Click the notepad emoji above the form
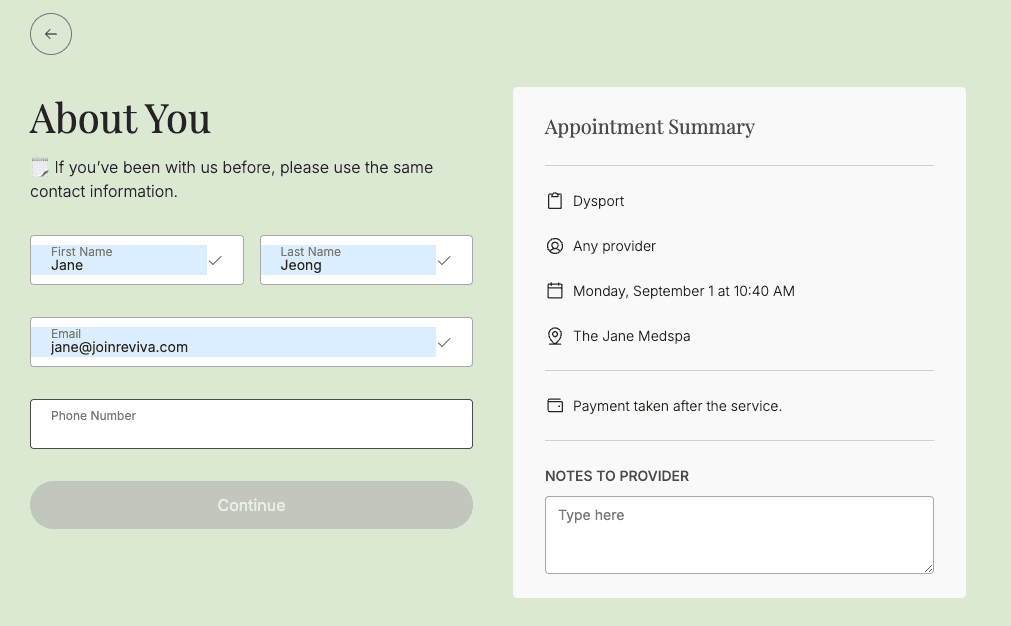This screenshot has width=1011, height=626. point(37,165)
